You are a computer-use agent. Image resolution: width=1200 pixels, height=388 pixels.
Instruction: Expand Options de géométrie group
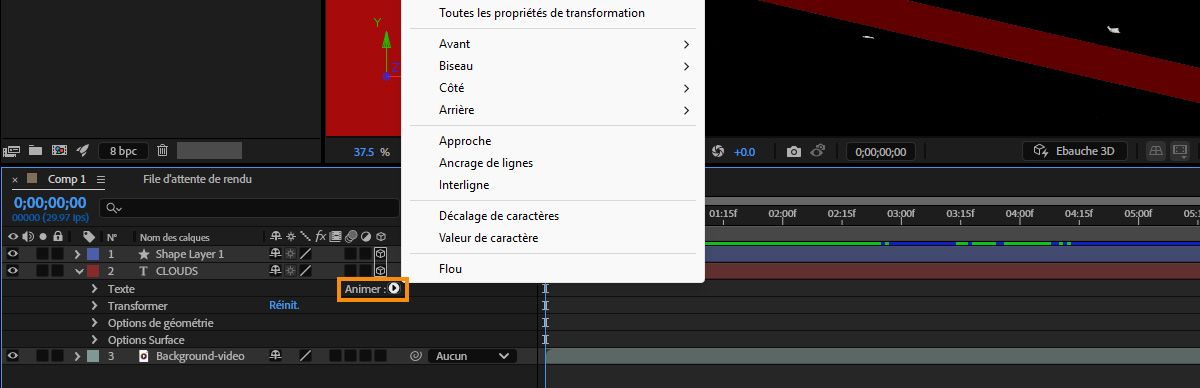pyautogui.click(x=95, y=323)
